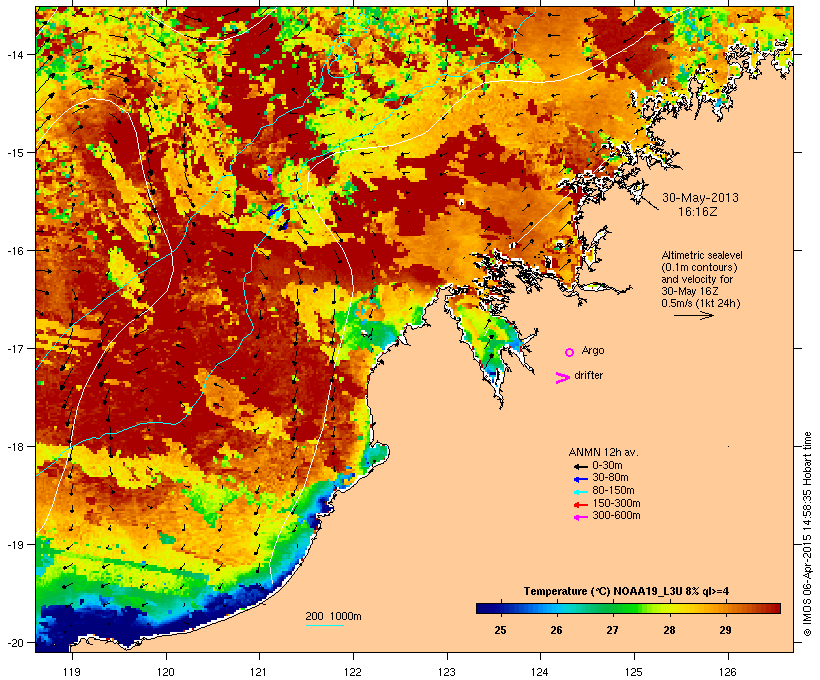Click the 30-80m depth label
Image resolution: width=820 pixels, height=680 pixels.
[610, 478]
